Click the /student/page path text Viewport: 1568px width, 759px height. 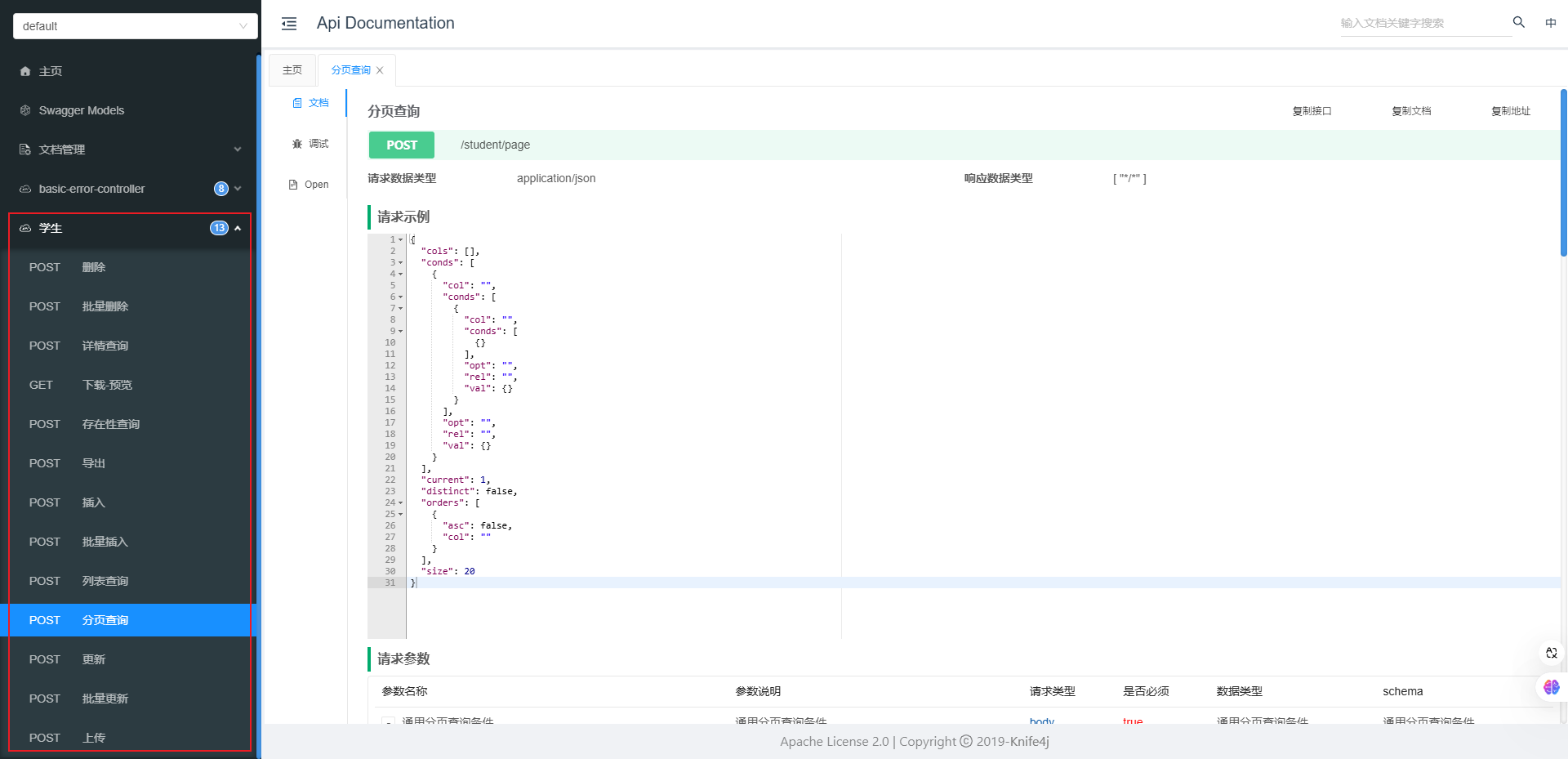point(495,145)
